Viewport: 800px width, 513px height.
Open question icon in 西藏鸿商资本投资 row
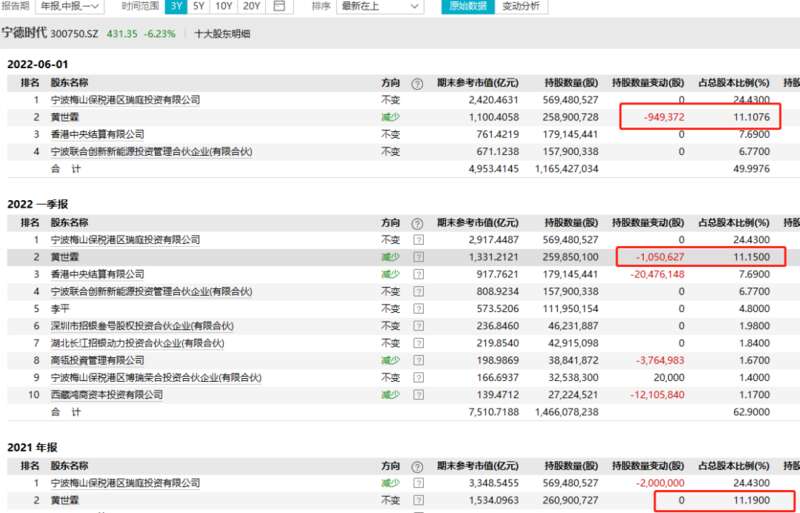point(418,396)
